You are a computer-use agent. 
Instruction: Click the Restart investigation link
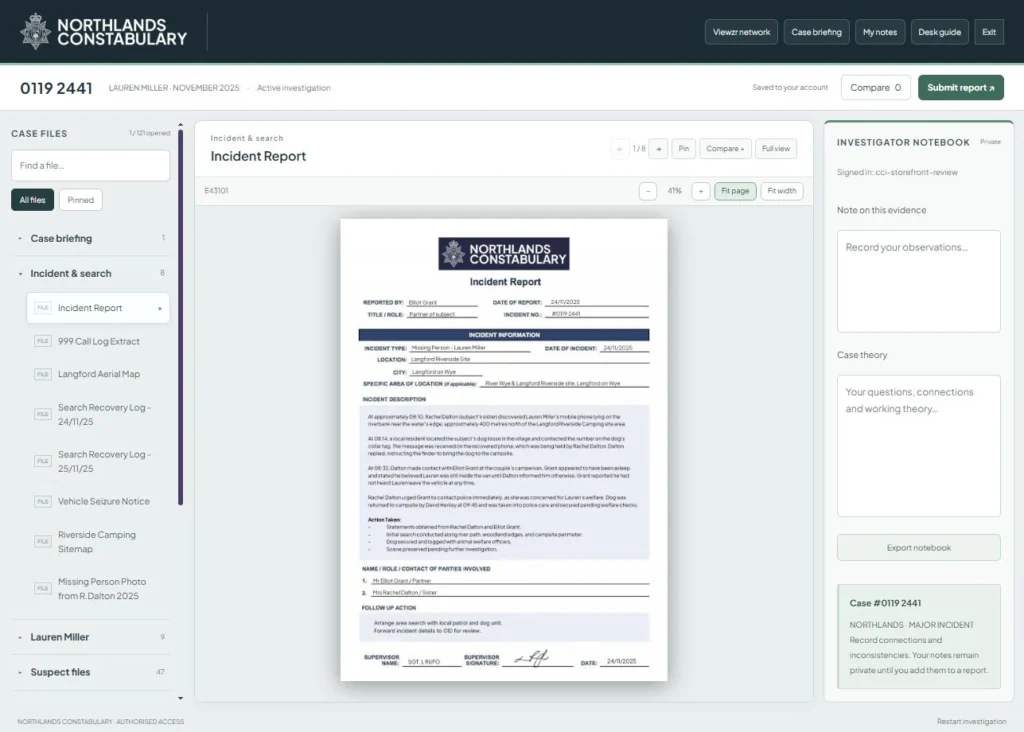[x=971, y=722]
